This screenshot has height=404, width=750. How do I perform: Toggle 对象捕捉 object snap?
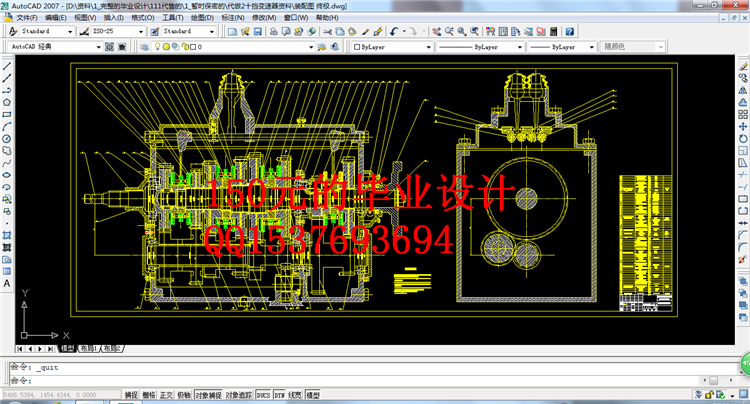point(209,395)
